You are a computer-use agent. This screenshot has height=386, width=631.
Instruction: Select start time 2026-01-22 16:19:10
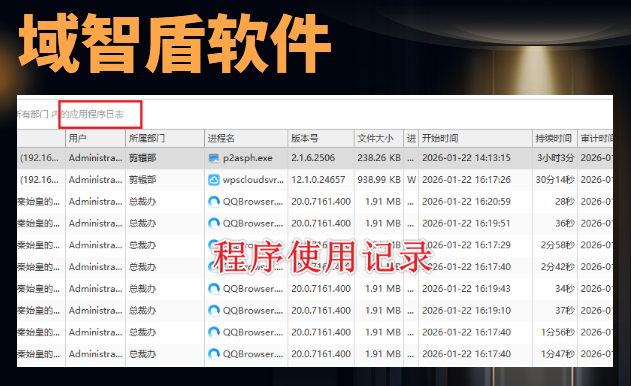pyautogui.click(x=466, y=310)
